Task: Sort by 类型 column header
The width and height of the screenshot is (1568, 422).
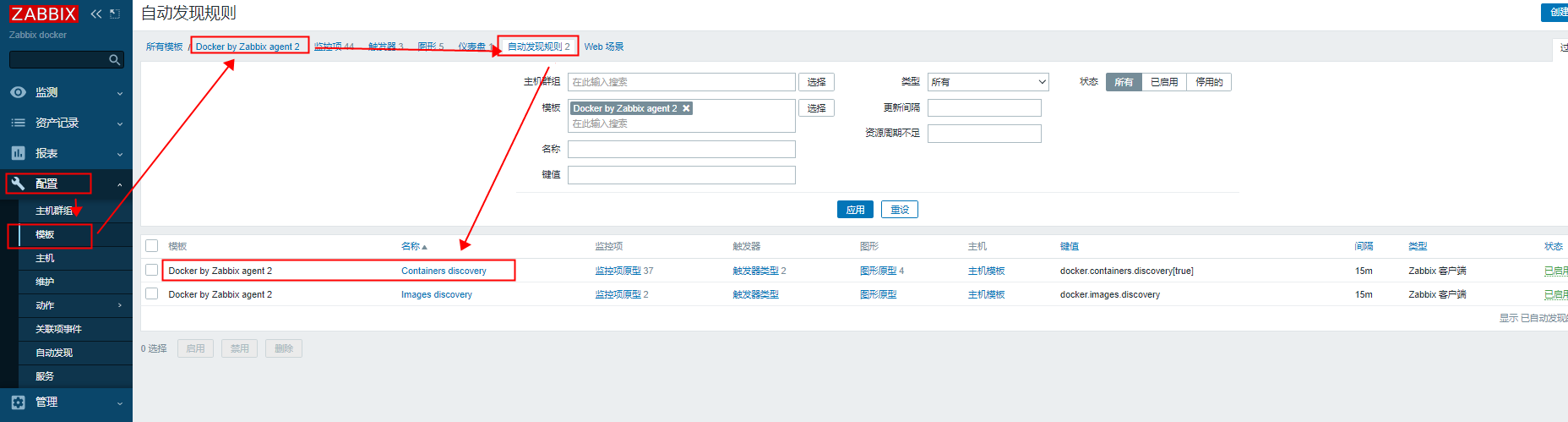Action: 1418,246
